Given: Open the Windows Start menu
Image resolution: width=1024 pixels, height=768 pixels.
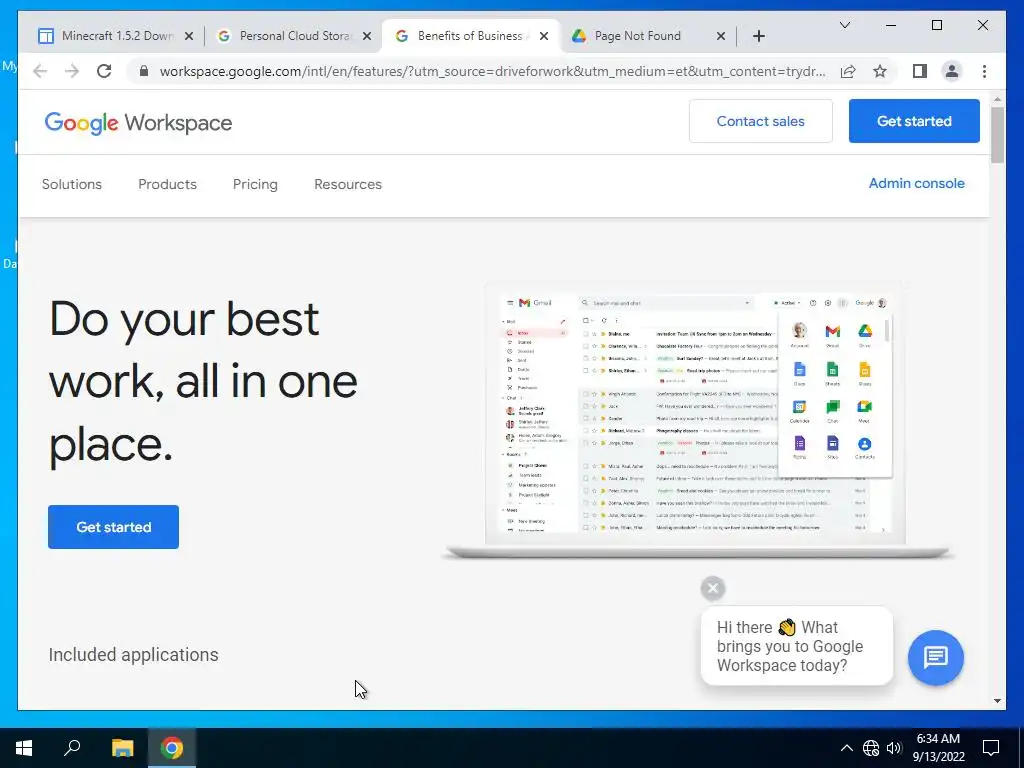Looking at the screenshot, I should [24, 748].
